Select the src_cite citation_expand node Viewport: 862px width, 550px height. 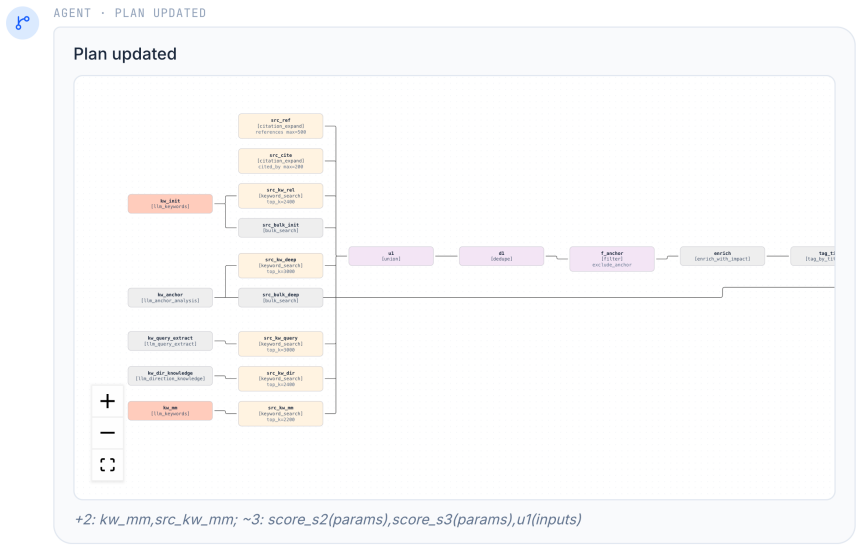coord(280,161)
